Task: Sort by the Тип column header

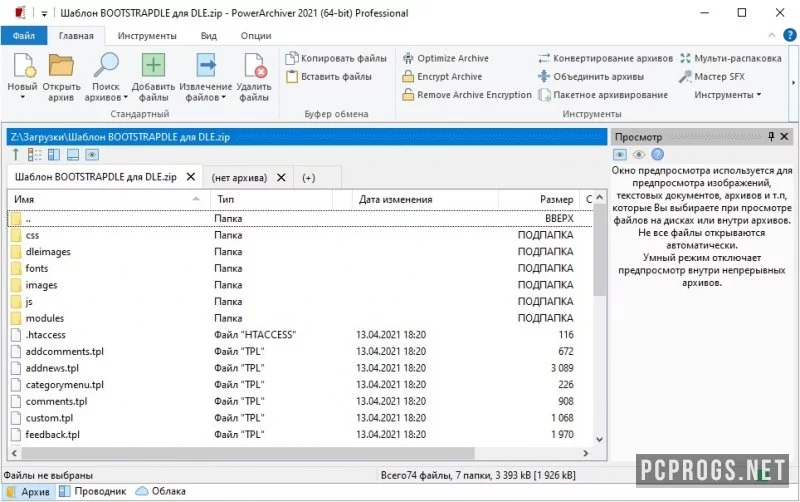Action: click(271, 199)
